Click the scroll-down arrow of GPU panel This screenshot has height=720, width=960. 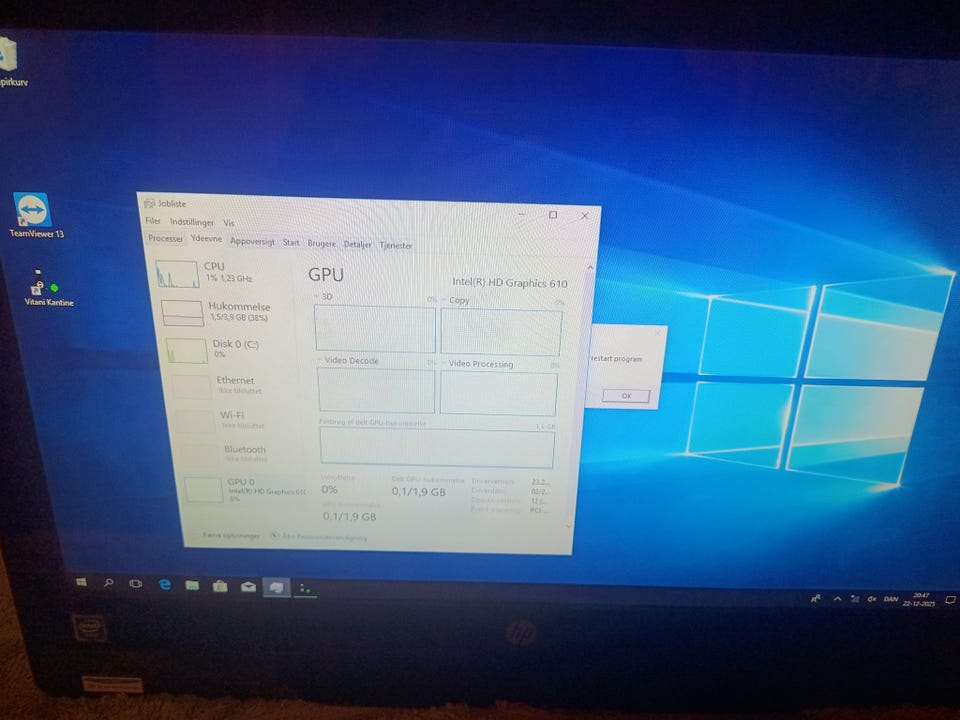pos(569,526)
